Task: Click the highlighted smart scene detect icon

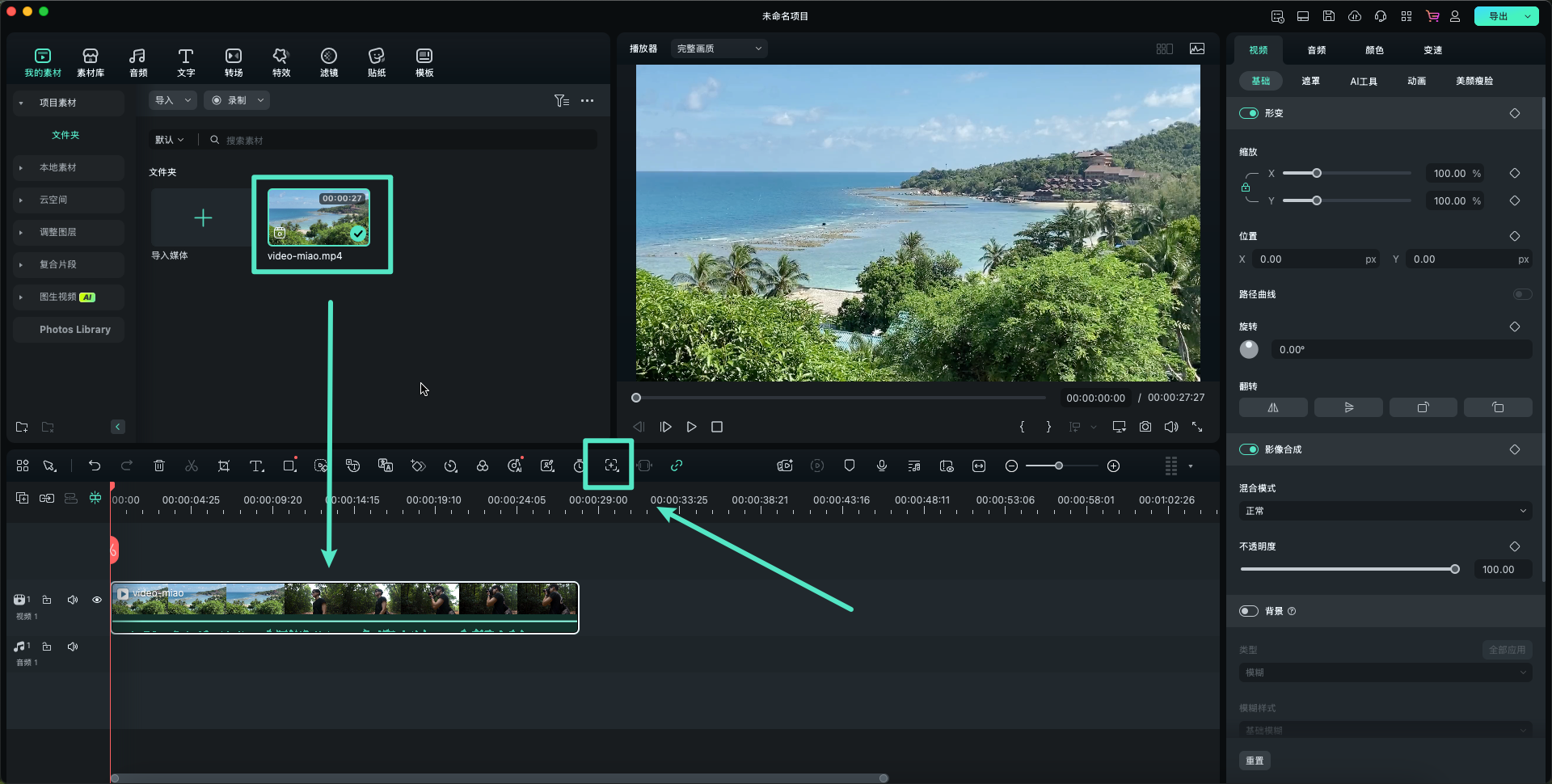Action: click(612, 466)
